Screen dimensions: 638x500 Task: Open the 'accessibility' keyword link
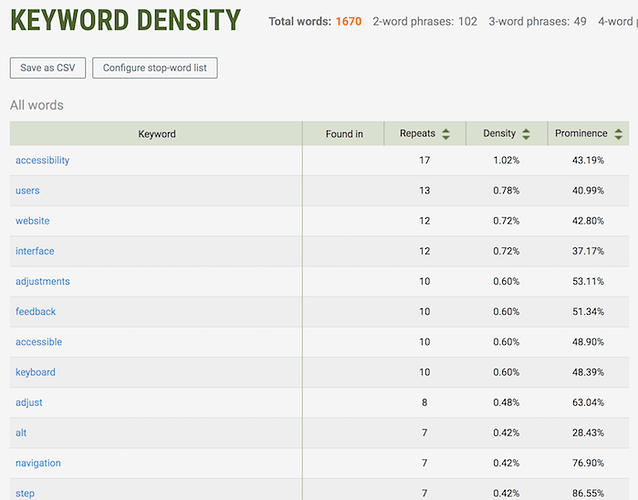tap(42, 160)
